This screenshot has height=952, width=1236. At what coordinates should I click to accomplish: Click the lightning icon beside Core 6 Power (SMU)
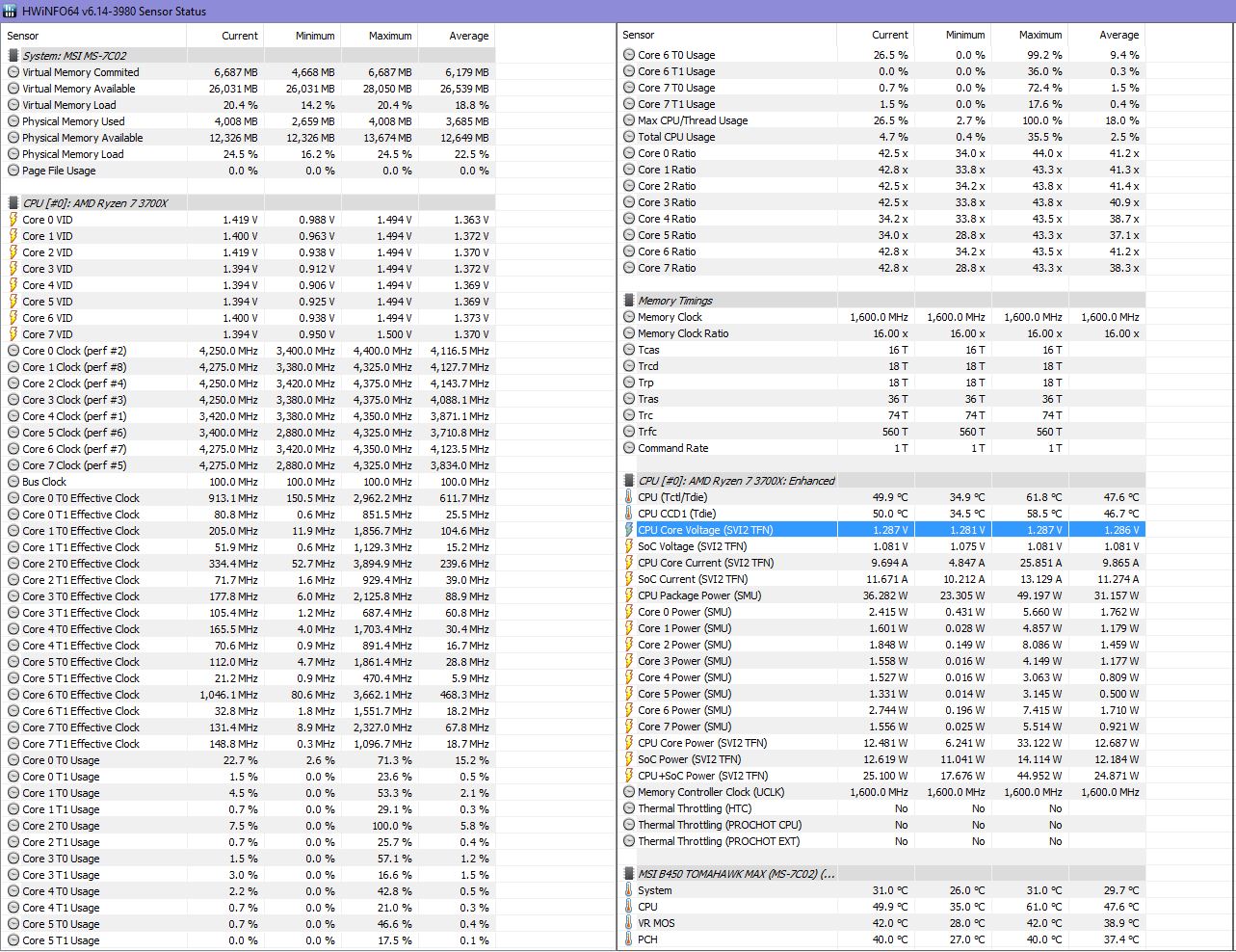(629, 710)
